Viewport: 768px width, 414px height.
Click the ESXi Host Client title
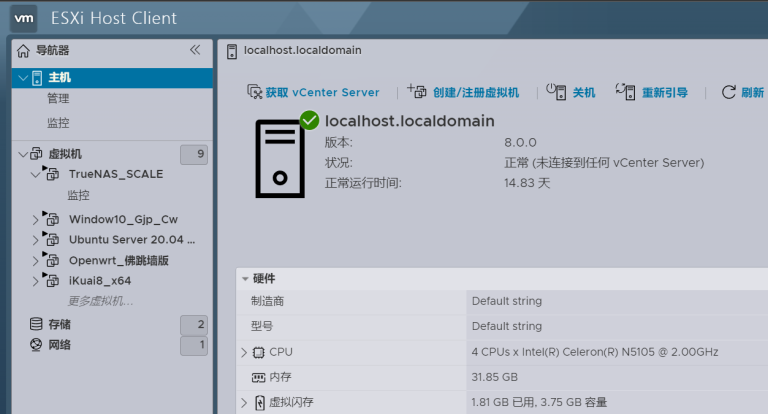(x=114, y=18)
